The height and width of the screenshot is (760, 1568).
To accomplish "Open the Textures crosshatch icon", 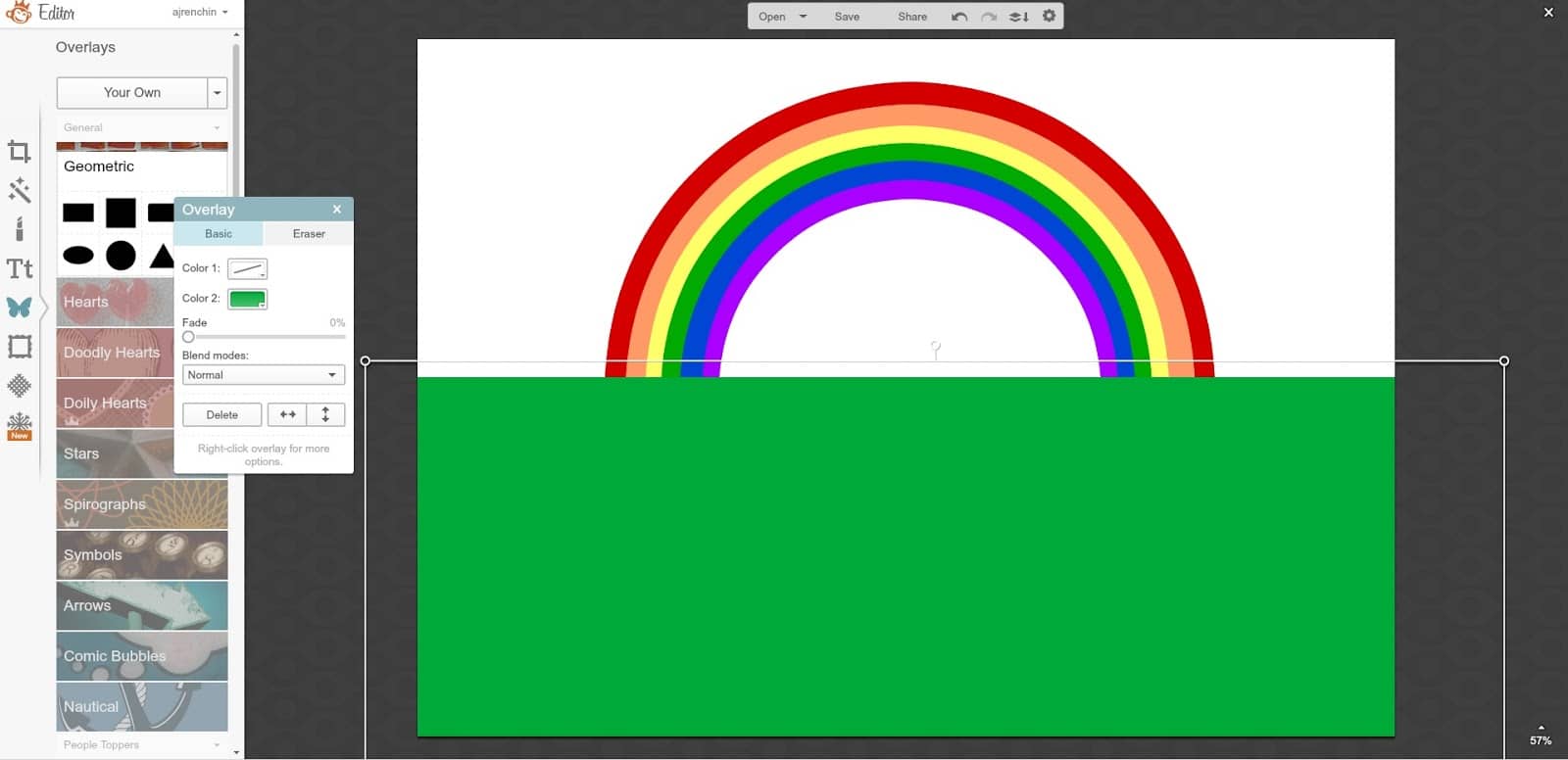I will 19,386.
